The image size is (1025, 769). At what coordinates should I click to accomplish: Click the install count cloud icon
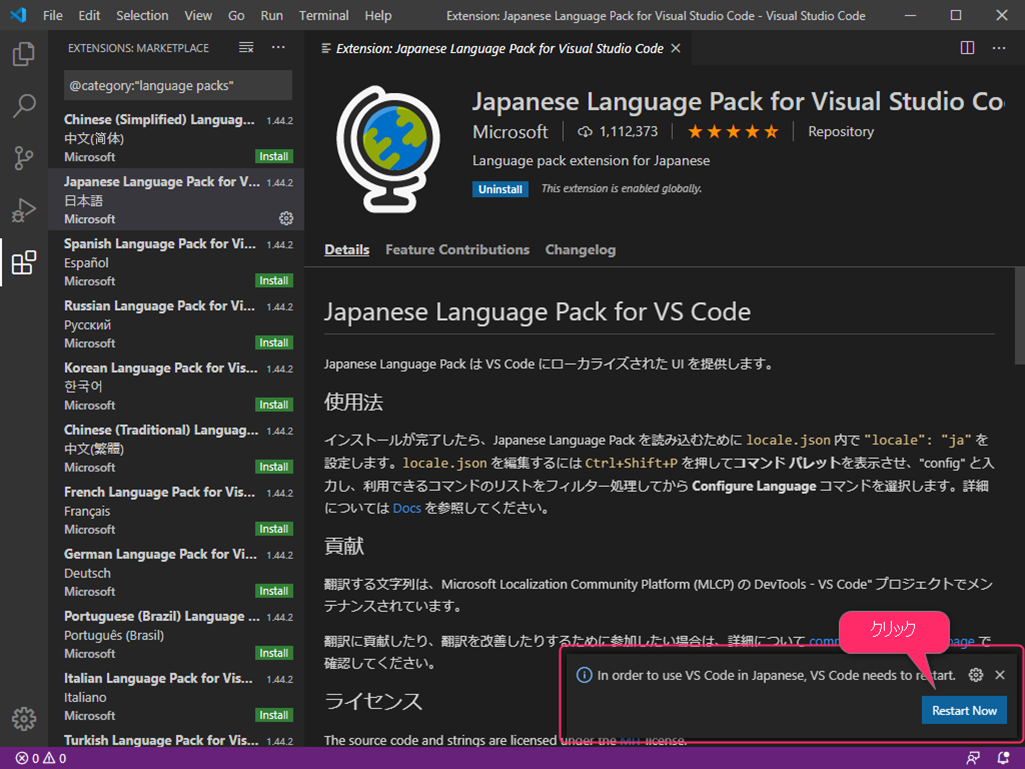pos(584,132)
